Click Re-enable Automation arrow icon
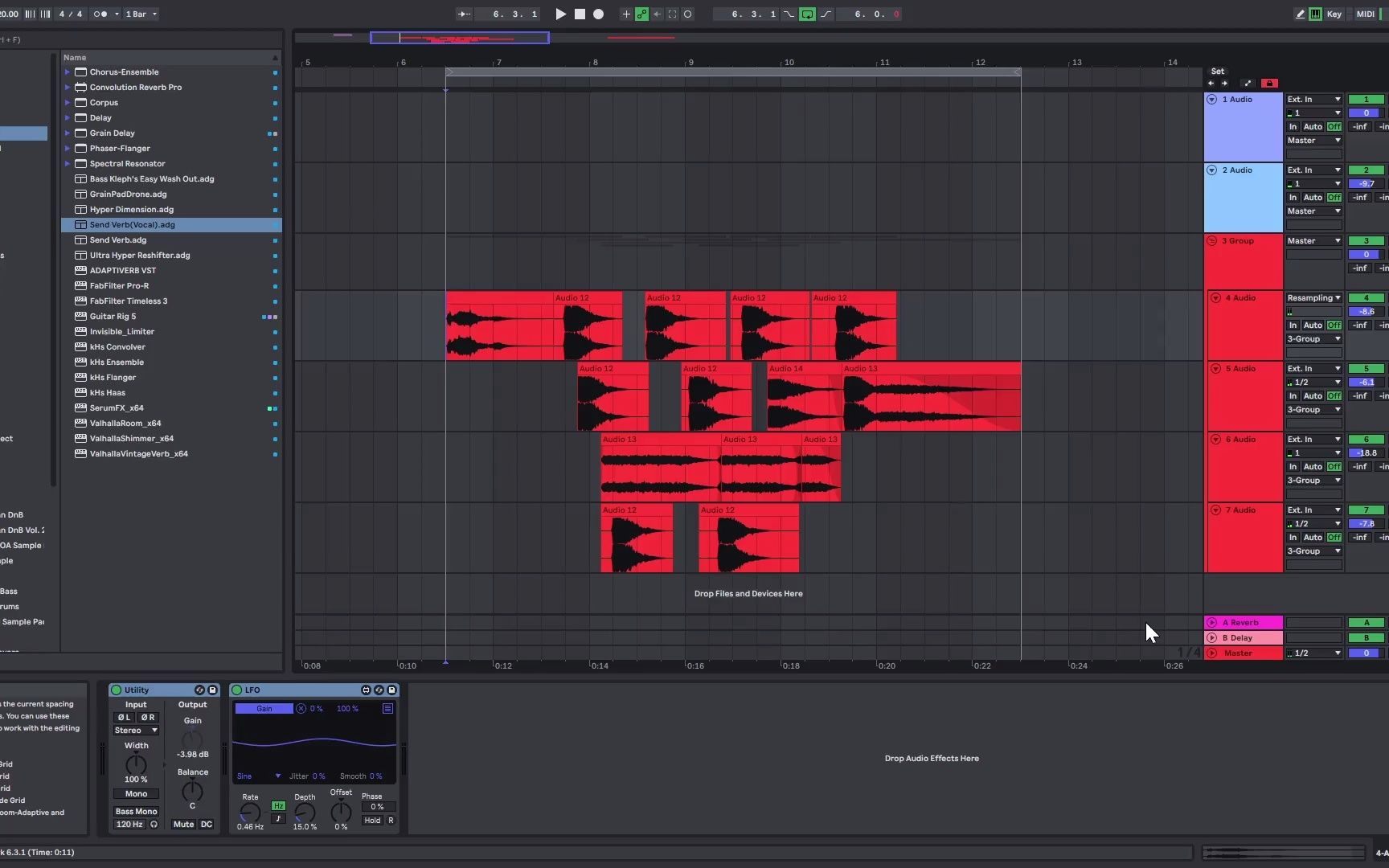This screenshot has width=1389, height=868. (x=657, y=14)
